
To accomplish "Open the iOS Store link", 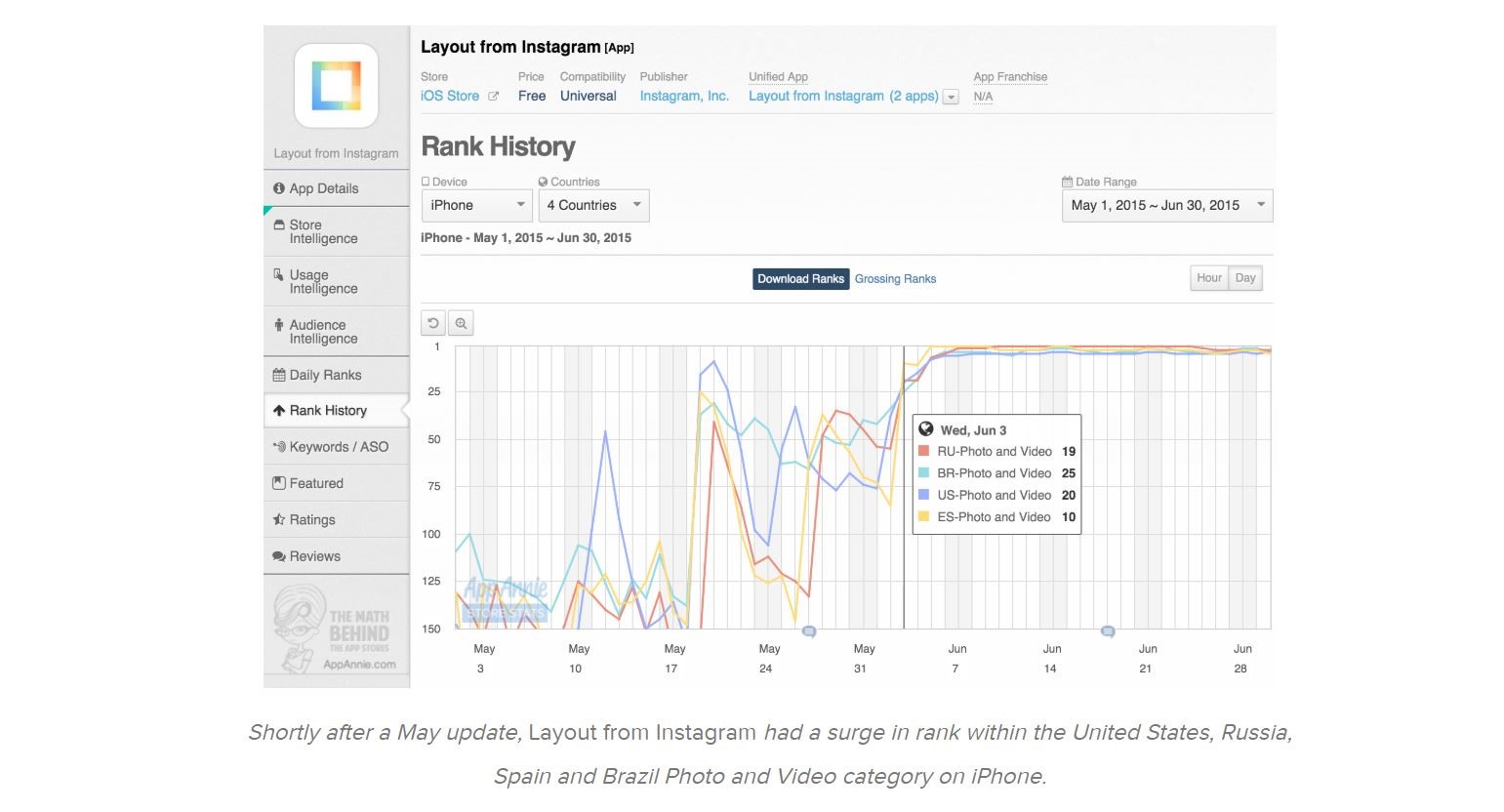I will (x=450, y=96).
